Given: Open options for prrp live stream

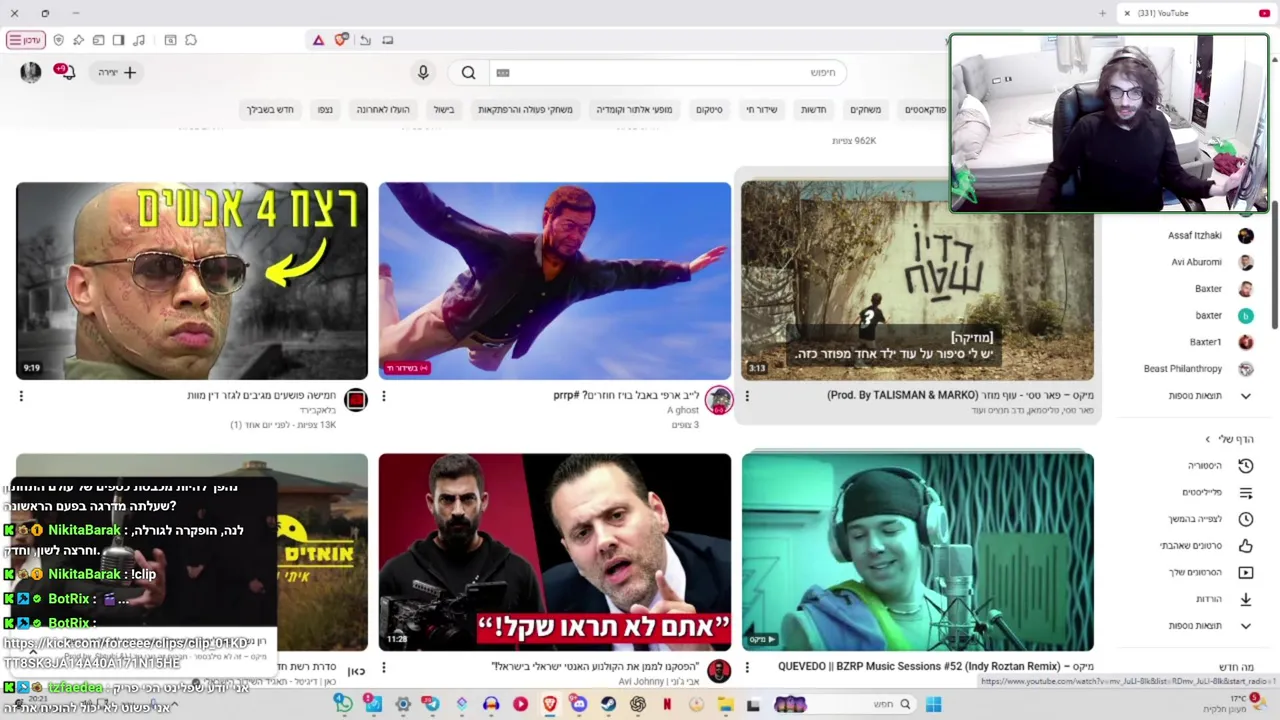Looking at the screenshot, I should pos(384,396).
